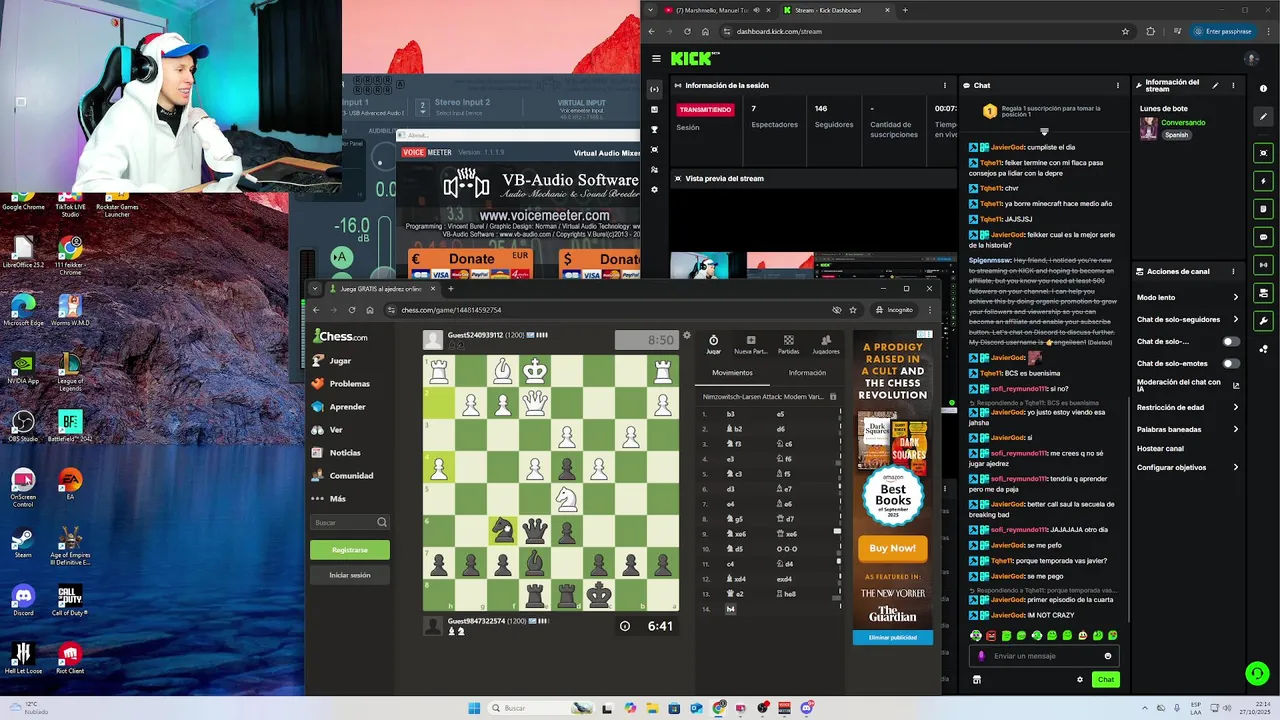The width and height of the screenshot is (1280, 720).
Task: Click the Jugar clock icon in game panel
Action: (713, 344)
